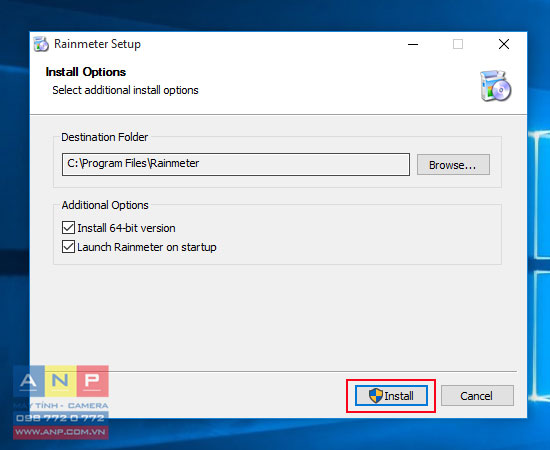Toggle the Launch Rainmeter on startup checkbox
Image resolution: width=550 pixels, height=450 pixels.
68,247
